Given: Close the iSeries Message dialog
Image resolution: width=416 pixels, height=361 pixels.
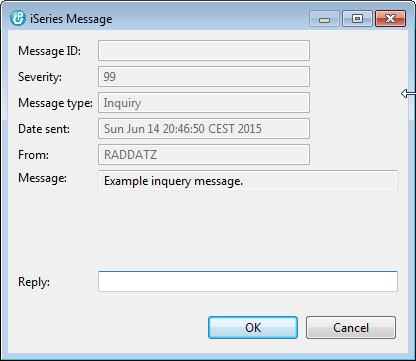Looking at the screenshot, I should click(390, 19).
